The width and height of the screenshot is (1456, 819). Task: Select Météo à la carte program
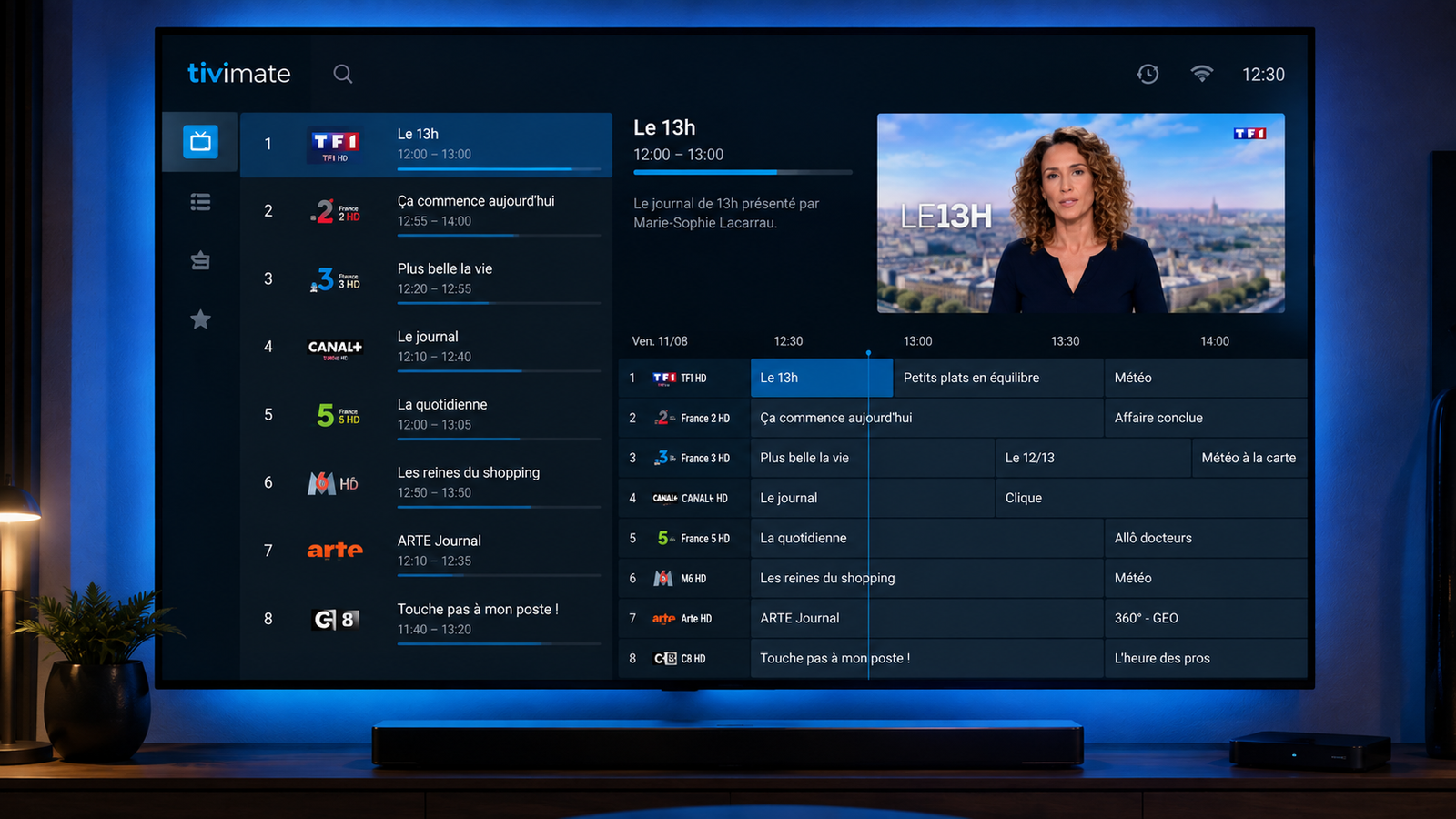(x=1249, y=458)
